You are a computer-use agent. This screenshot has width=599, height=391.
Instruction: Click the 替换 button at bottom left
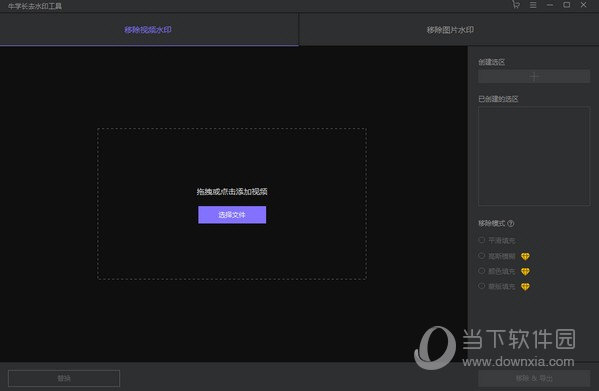coord(64,378)
